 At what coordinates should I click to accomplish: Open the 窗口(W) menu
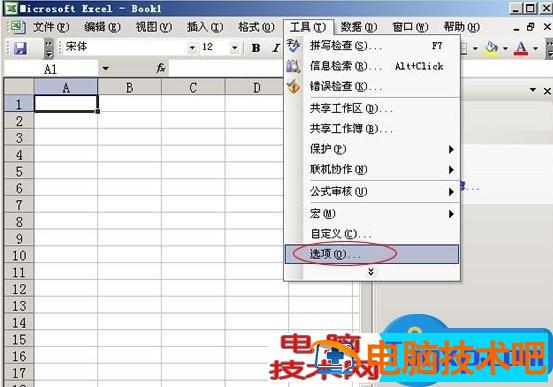tap(410, 27)
